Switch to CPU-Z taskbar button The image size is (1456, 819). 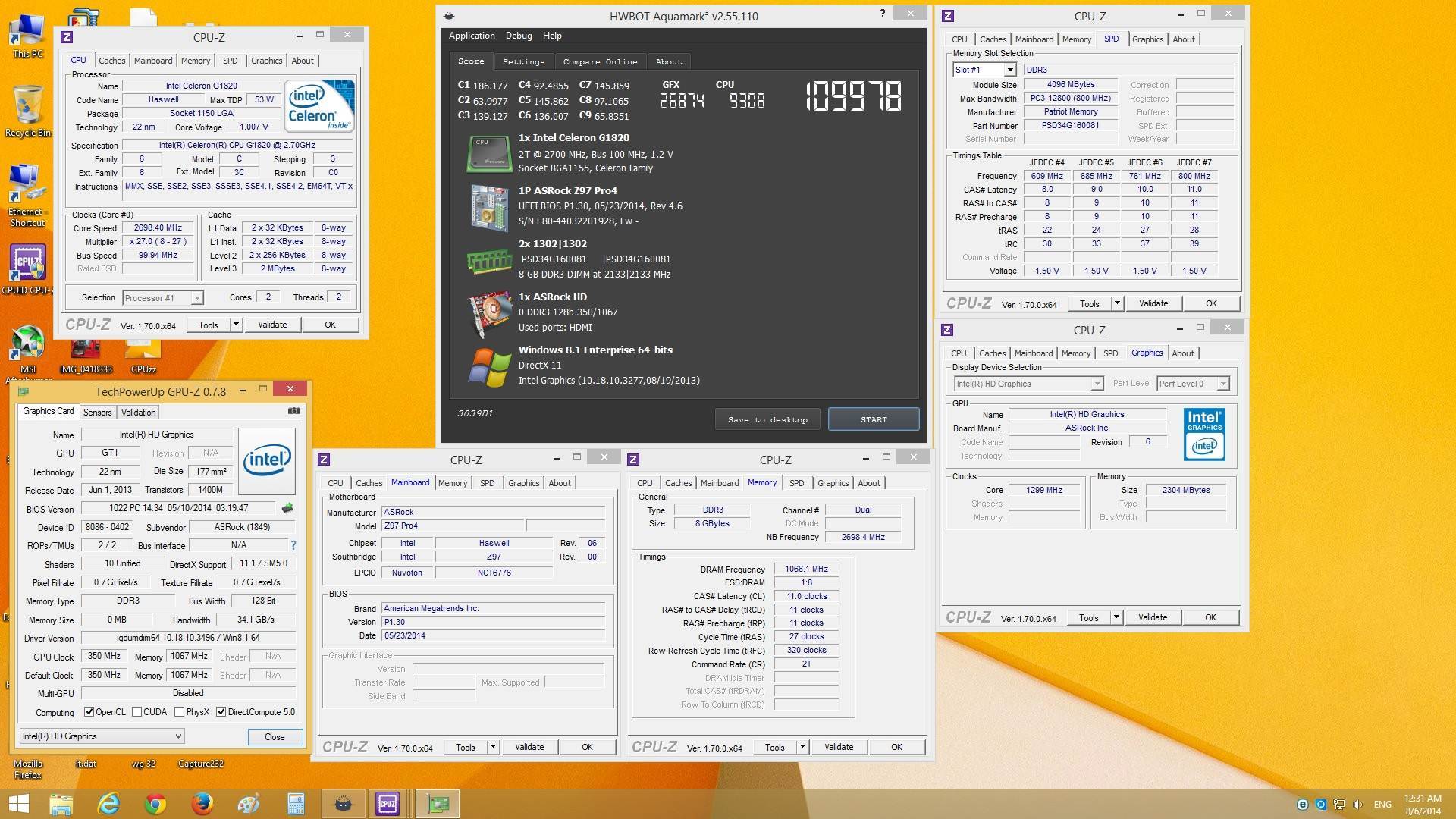point(388,804)
